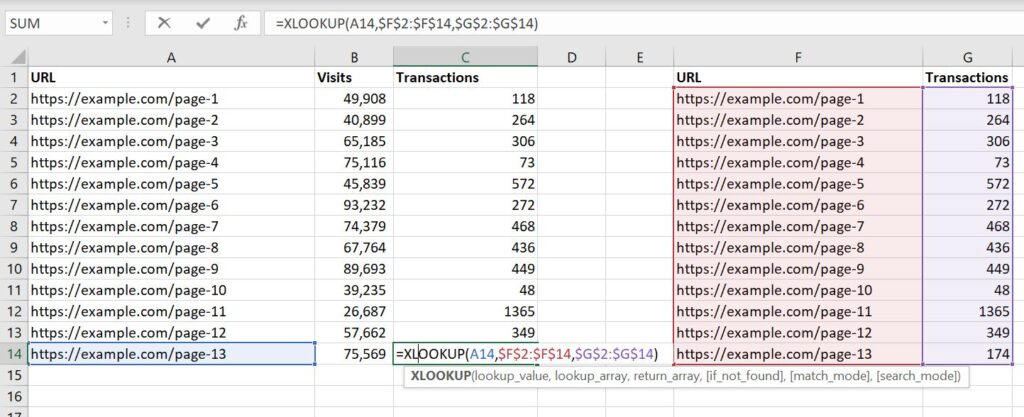Select cell G12 containing 1365
This screenshot has height=417, width=1024.
coord(968,311)
